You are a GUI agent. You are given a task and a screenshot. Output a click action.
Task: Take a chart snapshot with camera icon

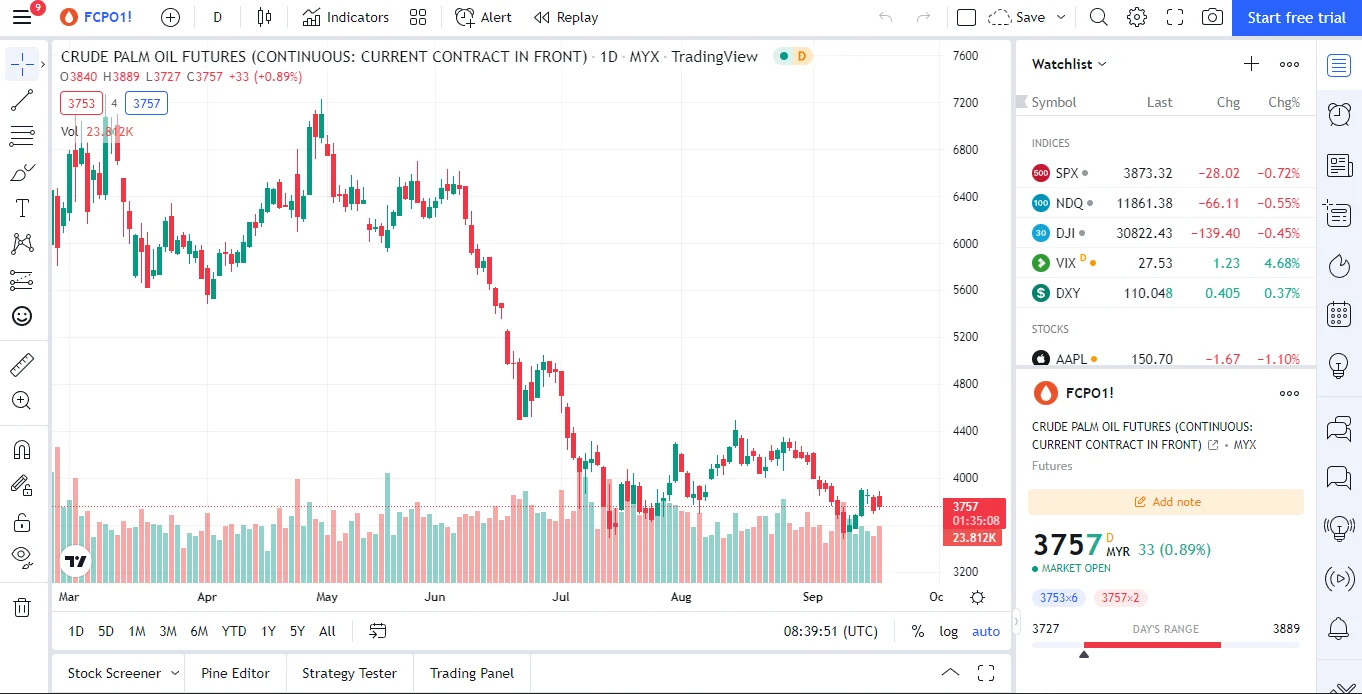coord(1212,17)
